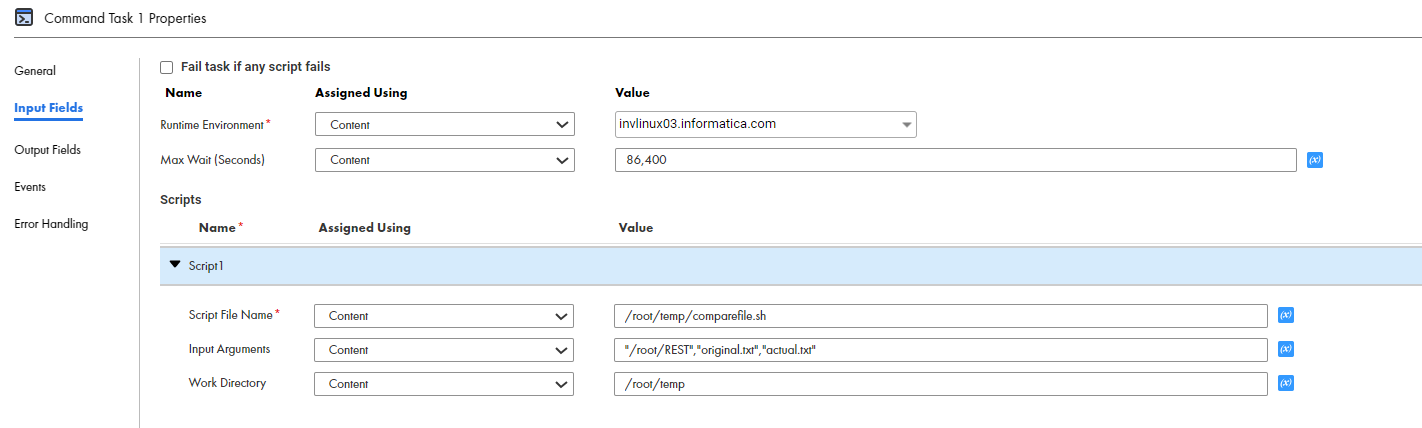The height and width of the screenshot is (428, 1422).
Task: Open formula editor icon for Max Wait
Action: 1316,160
